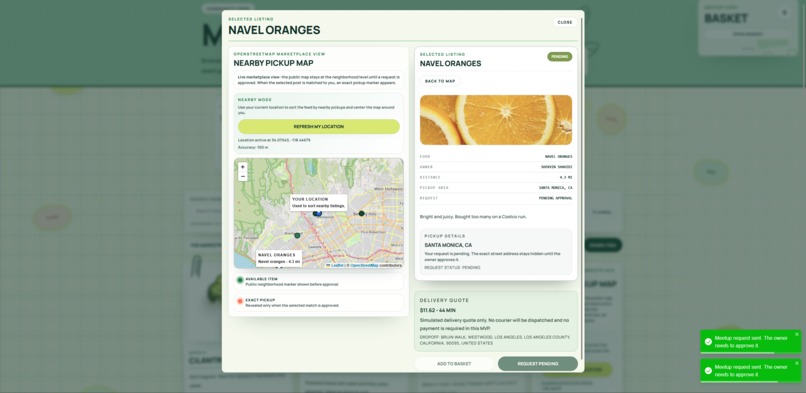
Task: Click the Nearby Pickup Map heading
Action: [x=274, y=63]
